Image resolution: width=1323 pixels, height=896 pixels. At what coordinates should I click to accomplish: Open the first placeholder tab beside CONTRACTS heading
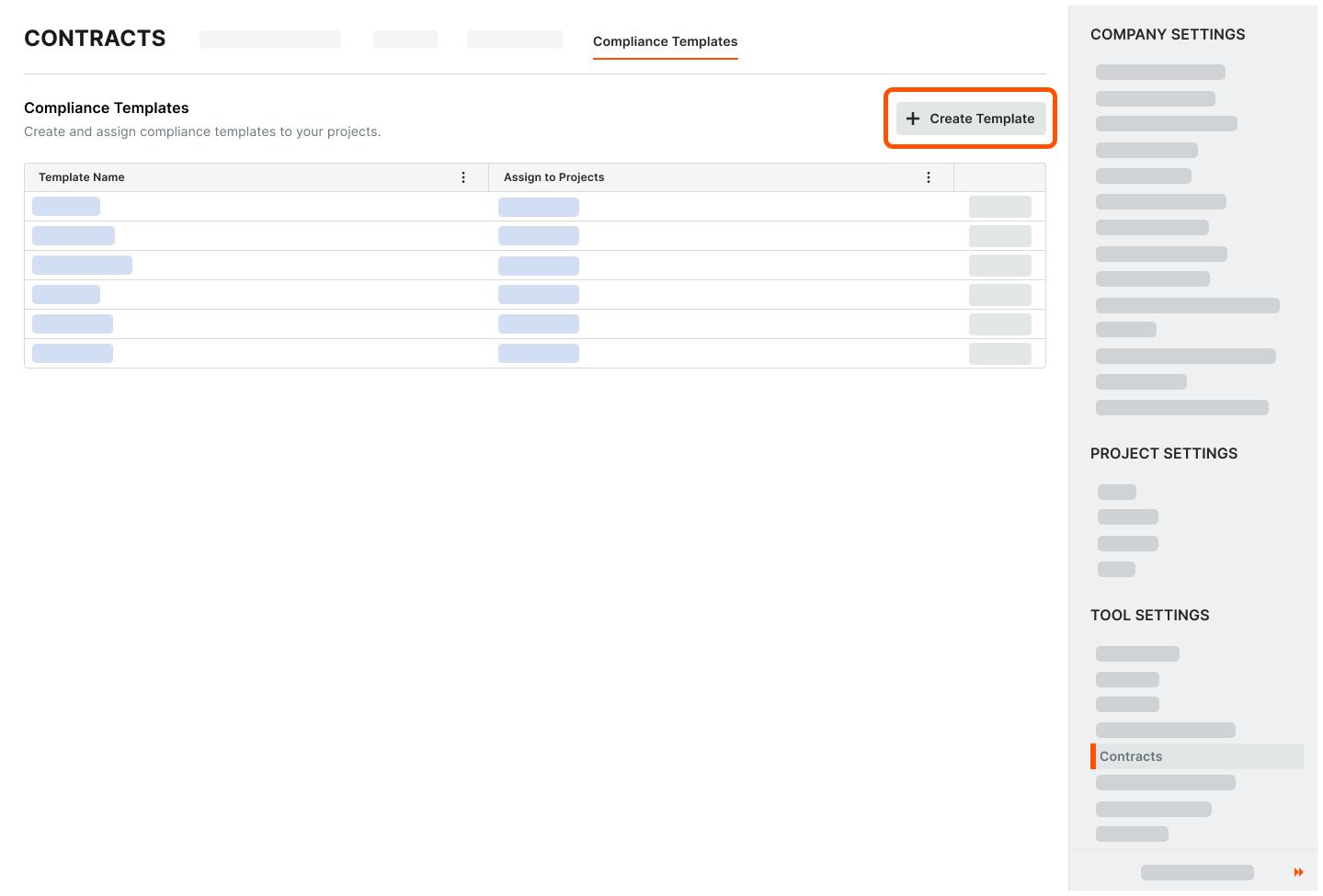click(269, 39)
